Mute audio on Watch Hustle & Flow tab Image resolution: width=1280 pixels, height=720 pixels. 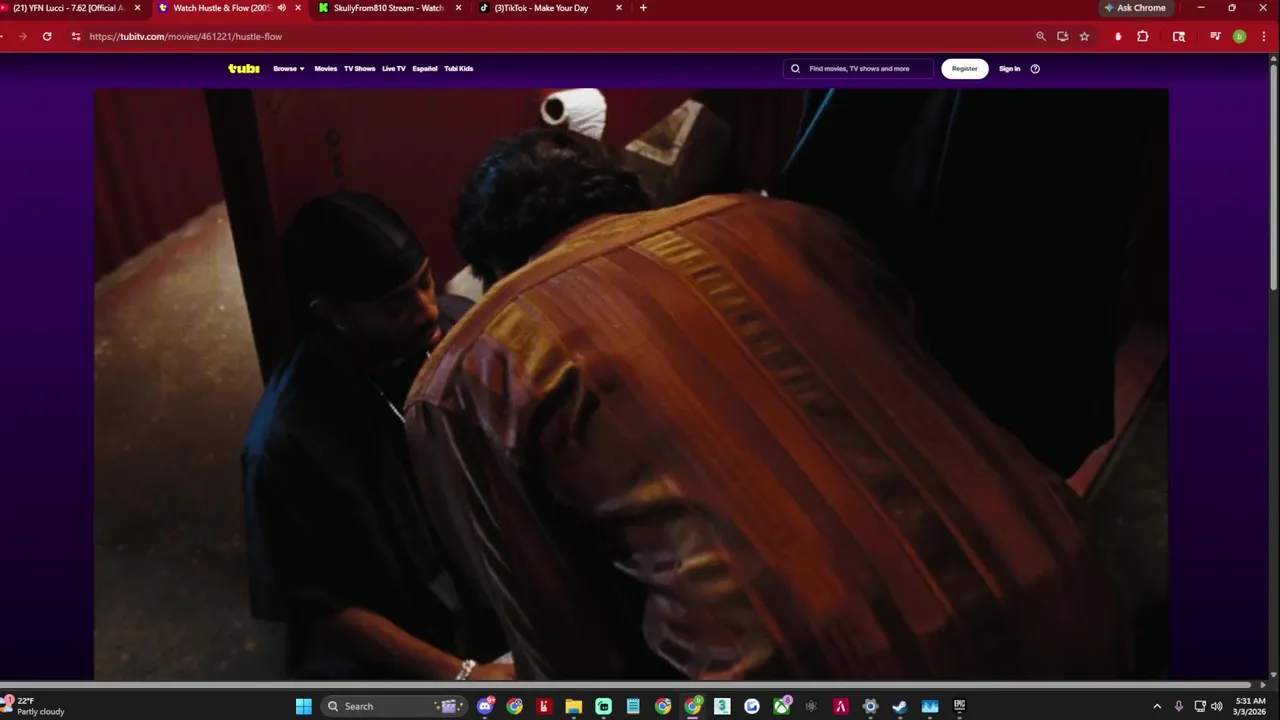tap(282, 8)
